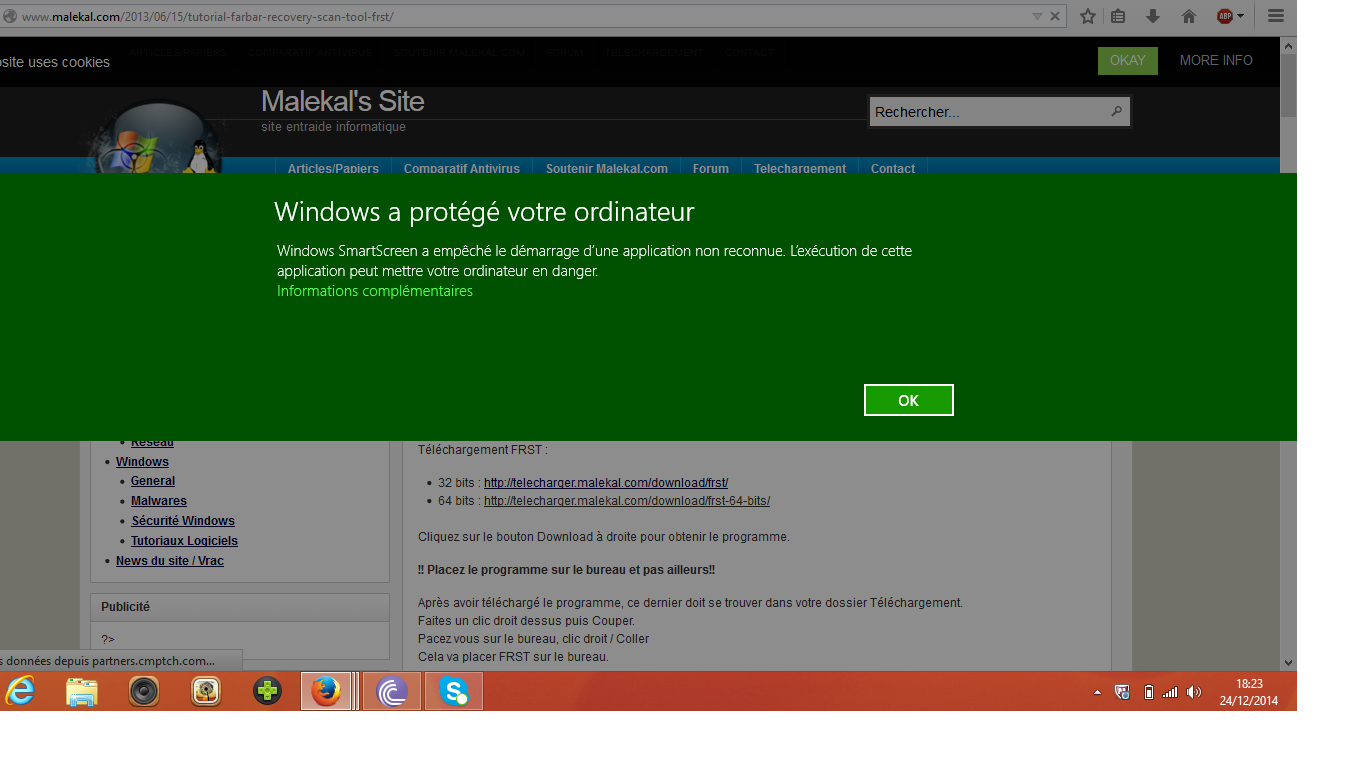Open the Firefox downloads arrow

pyautogui.click(x=1153, y=16)
